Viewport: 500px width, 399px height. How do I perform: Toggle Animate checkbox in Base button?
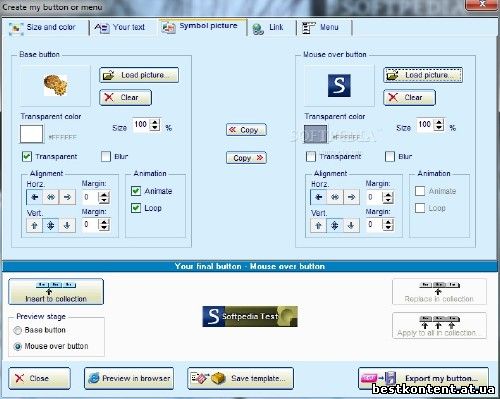point(136,191)
